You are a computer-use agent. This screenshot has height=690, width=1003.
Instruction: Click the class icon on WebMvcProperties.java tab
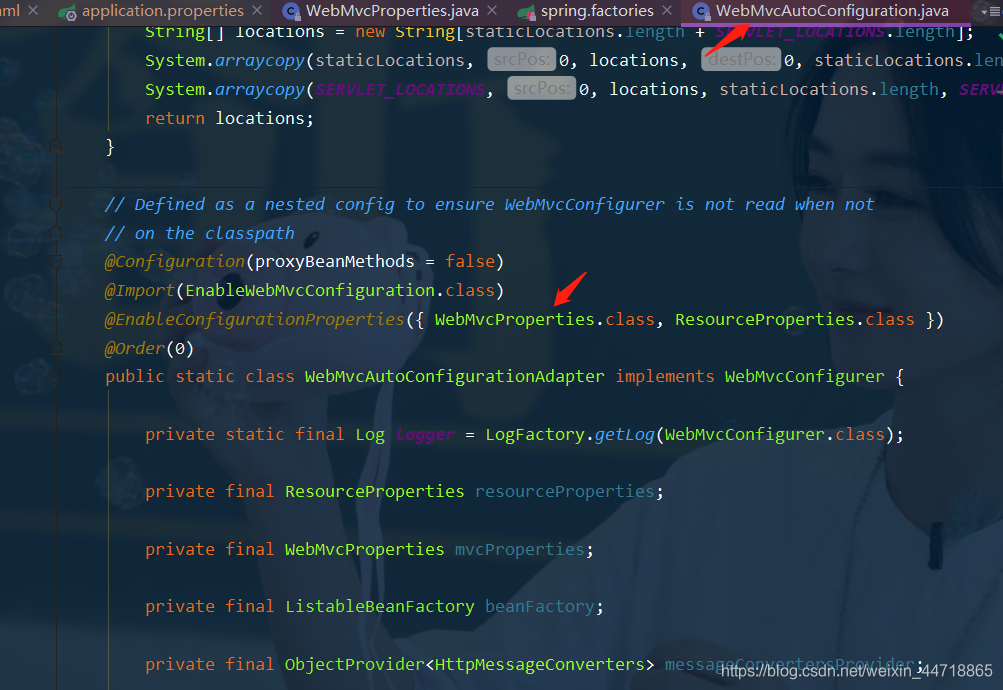(x=291, y=11)
